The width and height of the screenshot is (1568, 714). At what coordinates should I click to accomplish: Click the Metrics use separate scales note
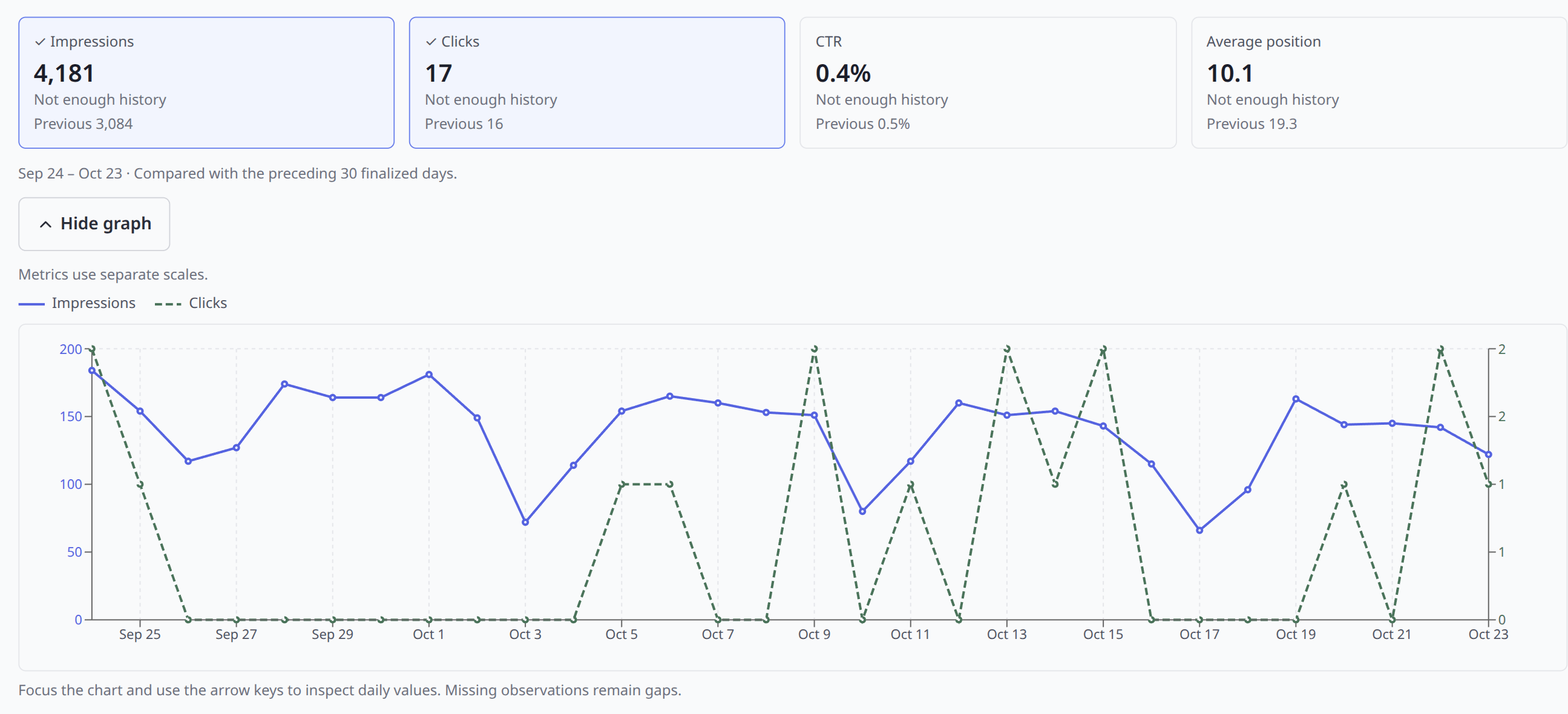click(113, 275)
